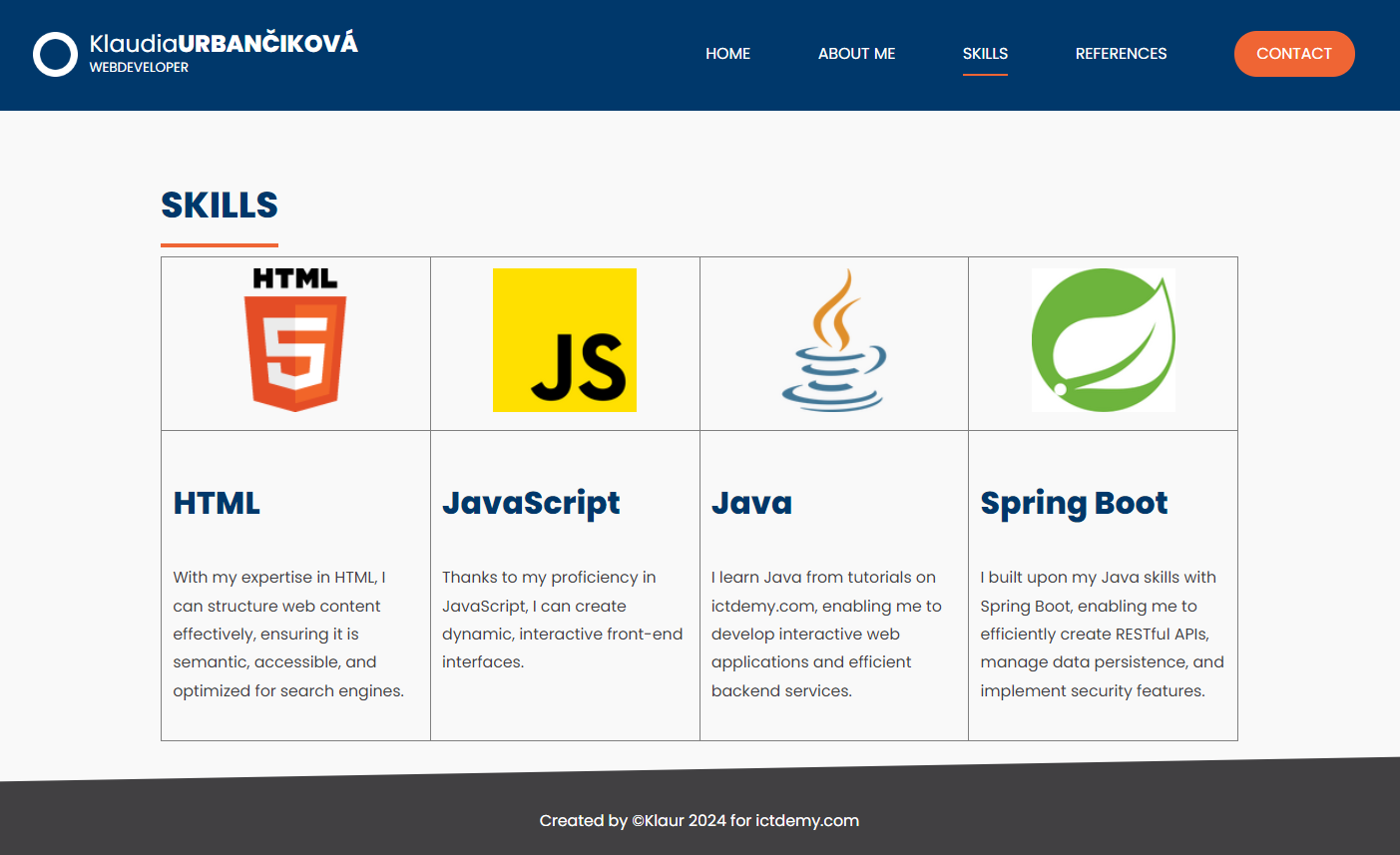Click the Java description mentioning ictdemy.com
The image size is (1400, 855).
pyautogui.click(x=826, y=634)
